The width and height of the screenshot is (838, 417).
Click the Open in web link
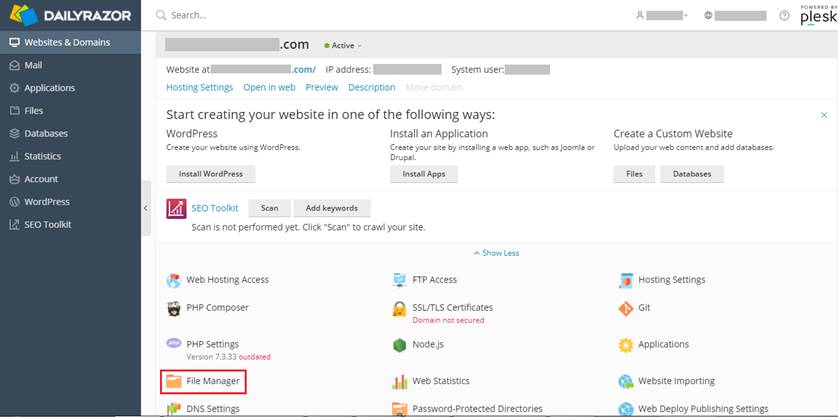point(269,87)
